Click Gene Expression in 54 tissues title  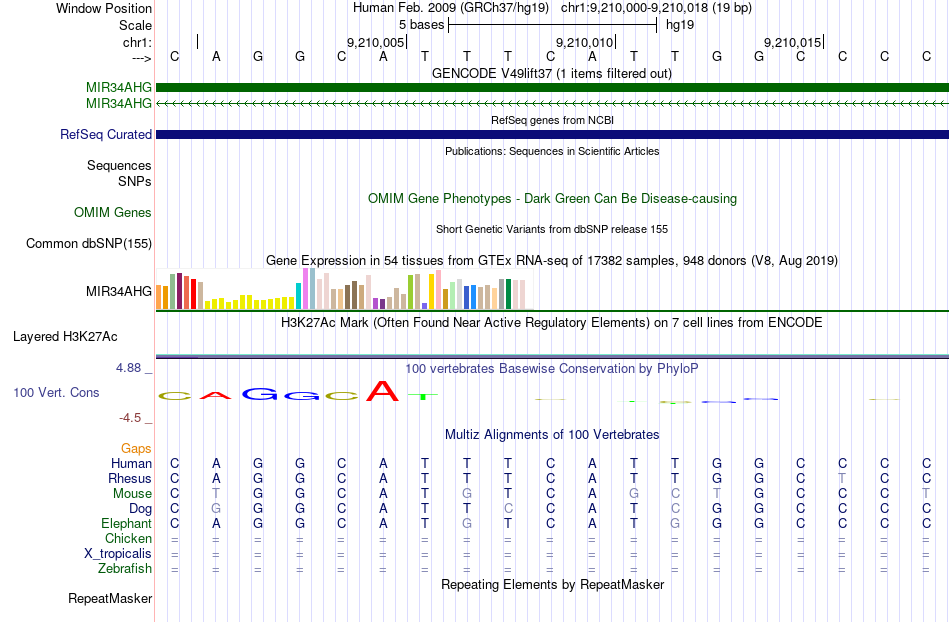552,260
